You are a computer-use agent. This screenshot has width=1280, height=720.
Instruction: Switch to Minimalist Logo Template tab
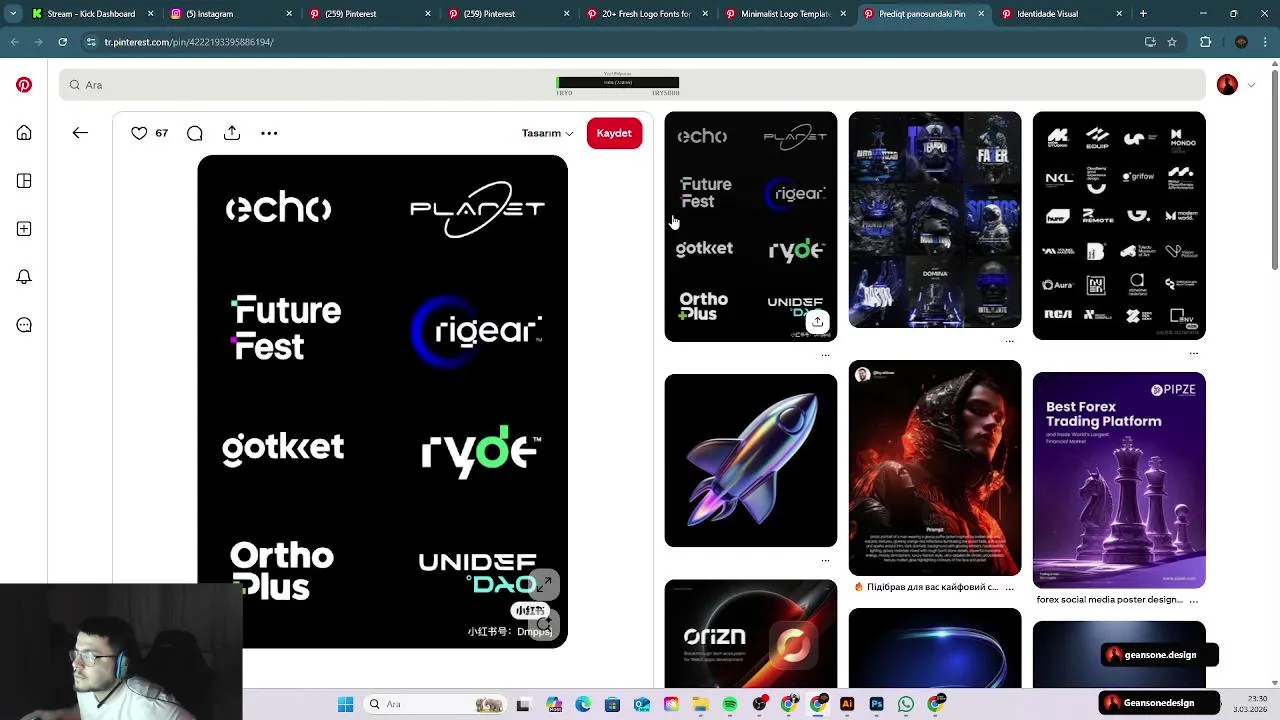[783, 14]
